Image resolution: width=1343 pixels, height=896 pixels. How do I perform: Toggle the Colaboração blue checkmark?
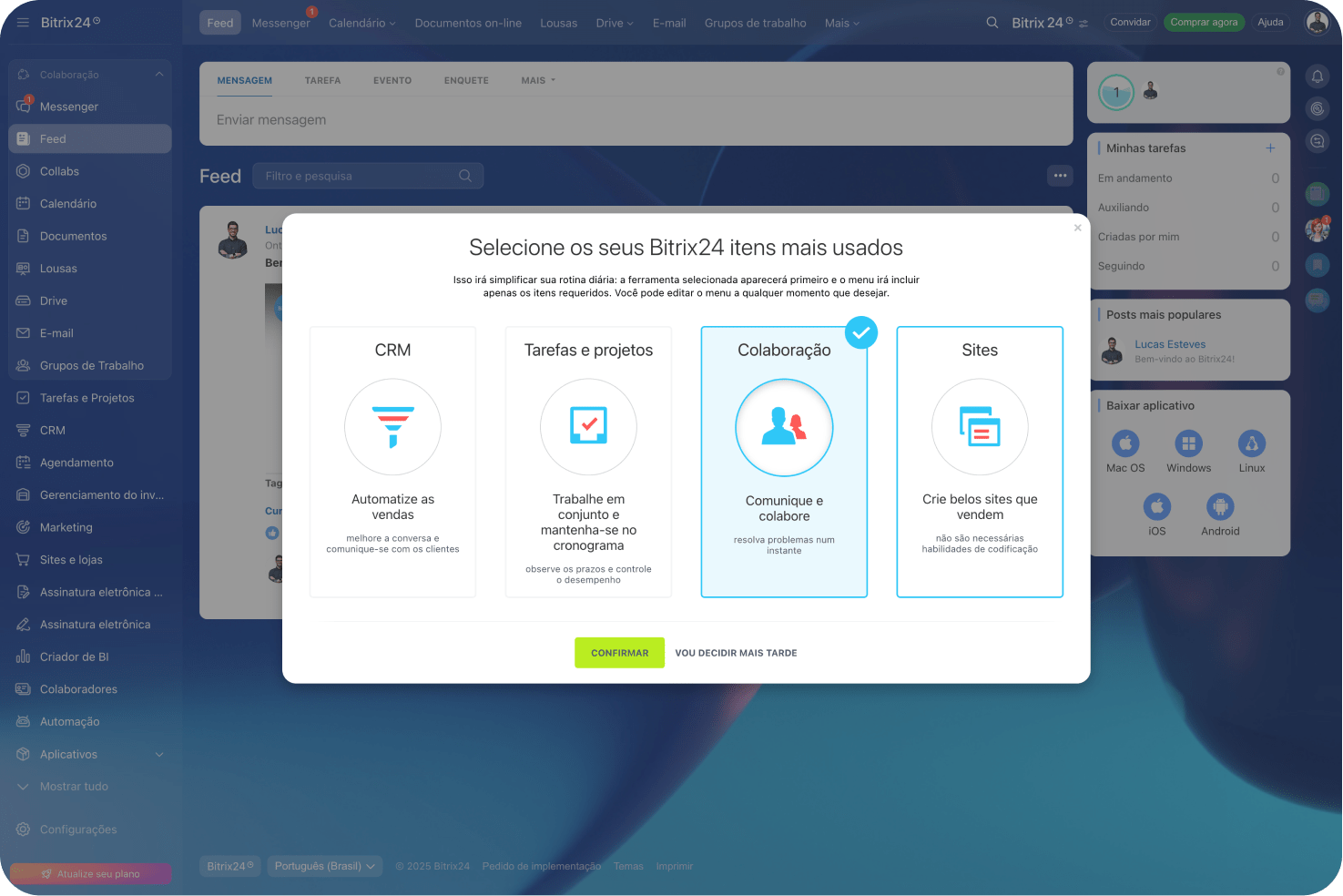coord(860,333)
